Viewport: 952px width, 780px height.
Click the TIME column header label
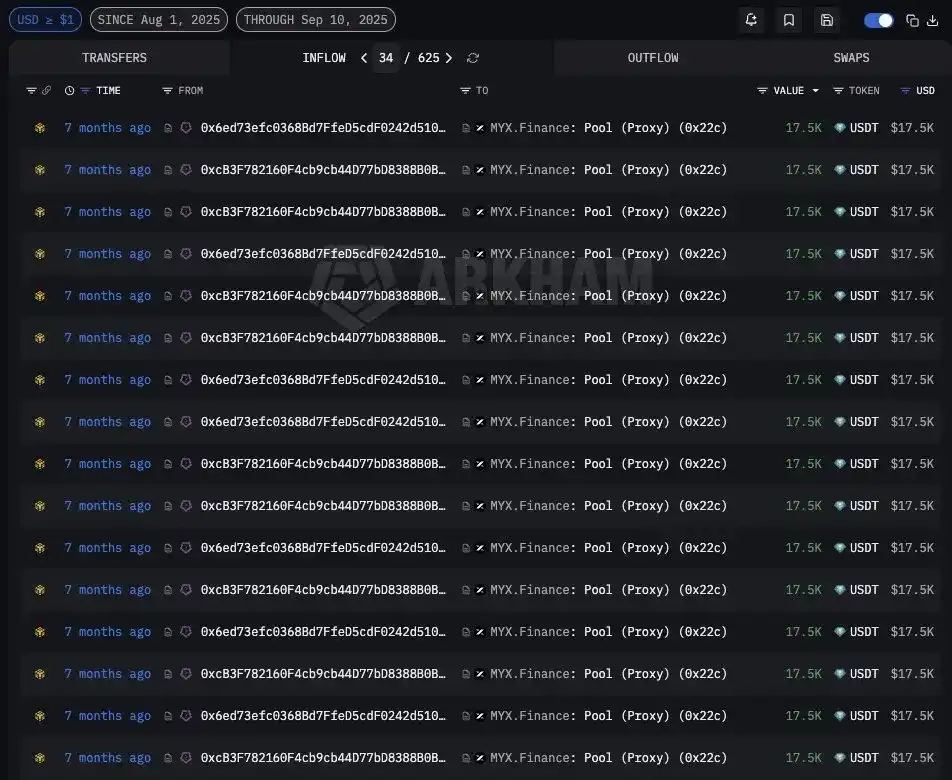pos(108,90)
